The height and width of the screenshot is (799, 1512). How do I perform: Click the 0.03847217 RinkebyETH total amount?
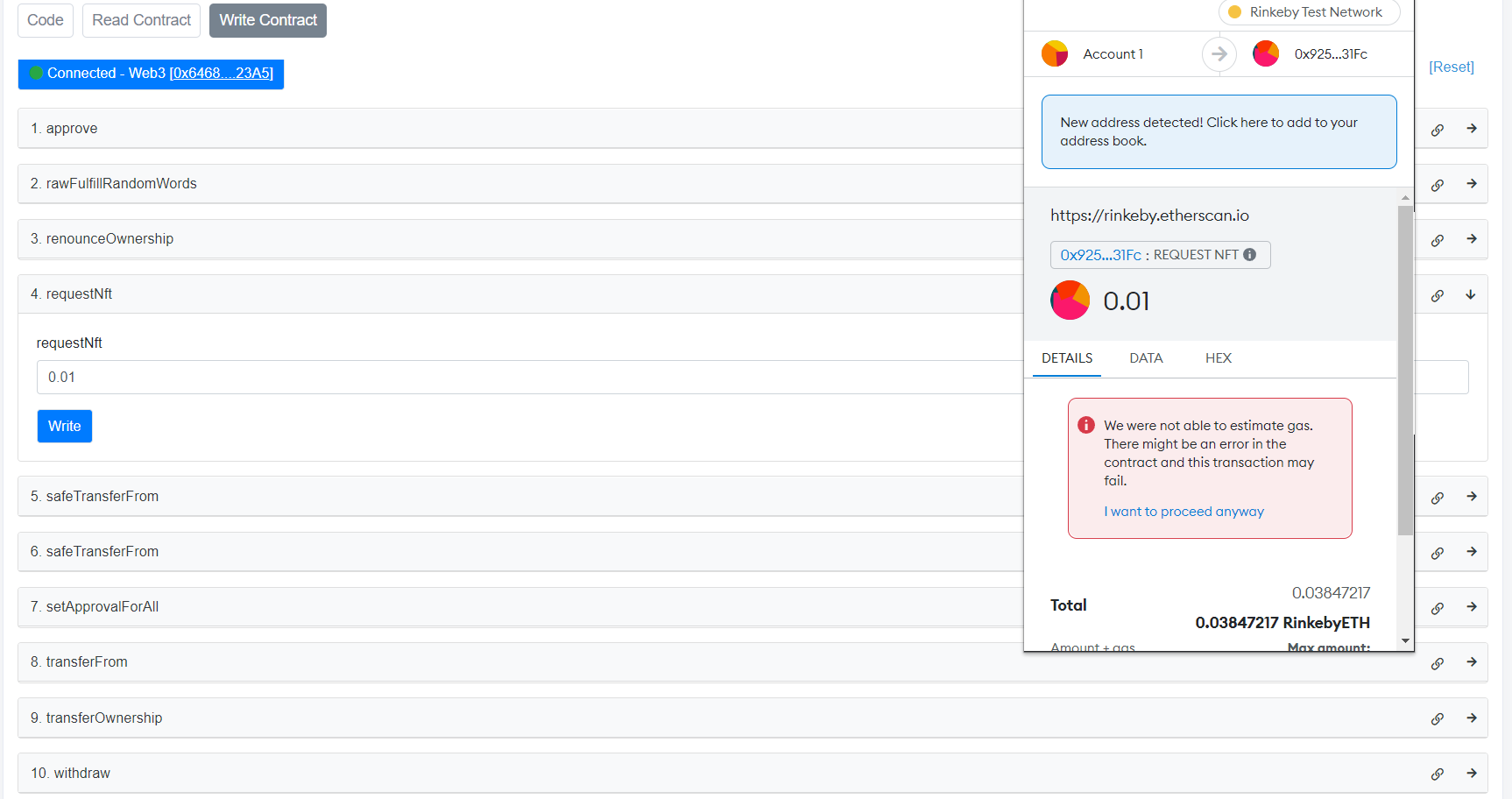pyautogui.click(x=1282, y=623)
